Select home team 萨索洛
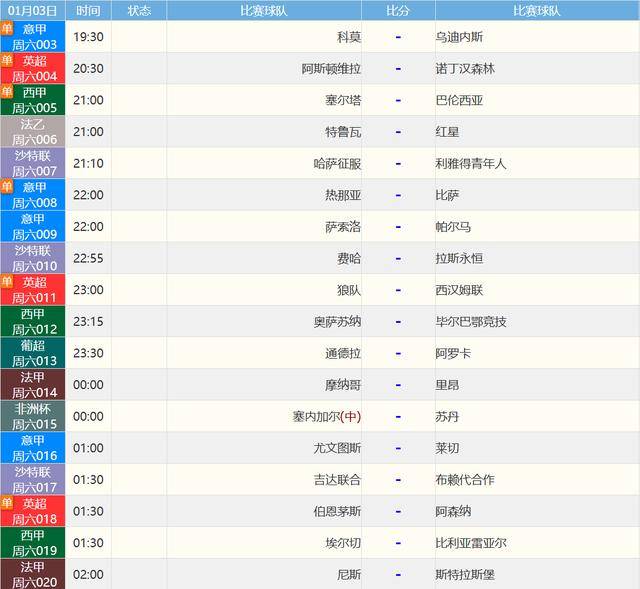 click(343, 227)
